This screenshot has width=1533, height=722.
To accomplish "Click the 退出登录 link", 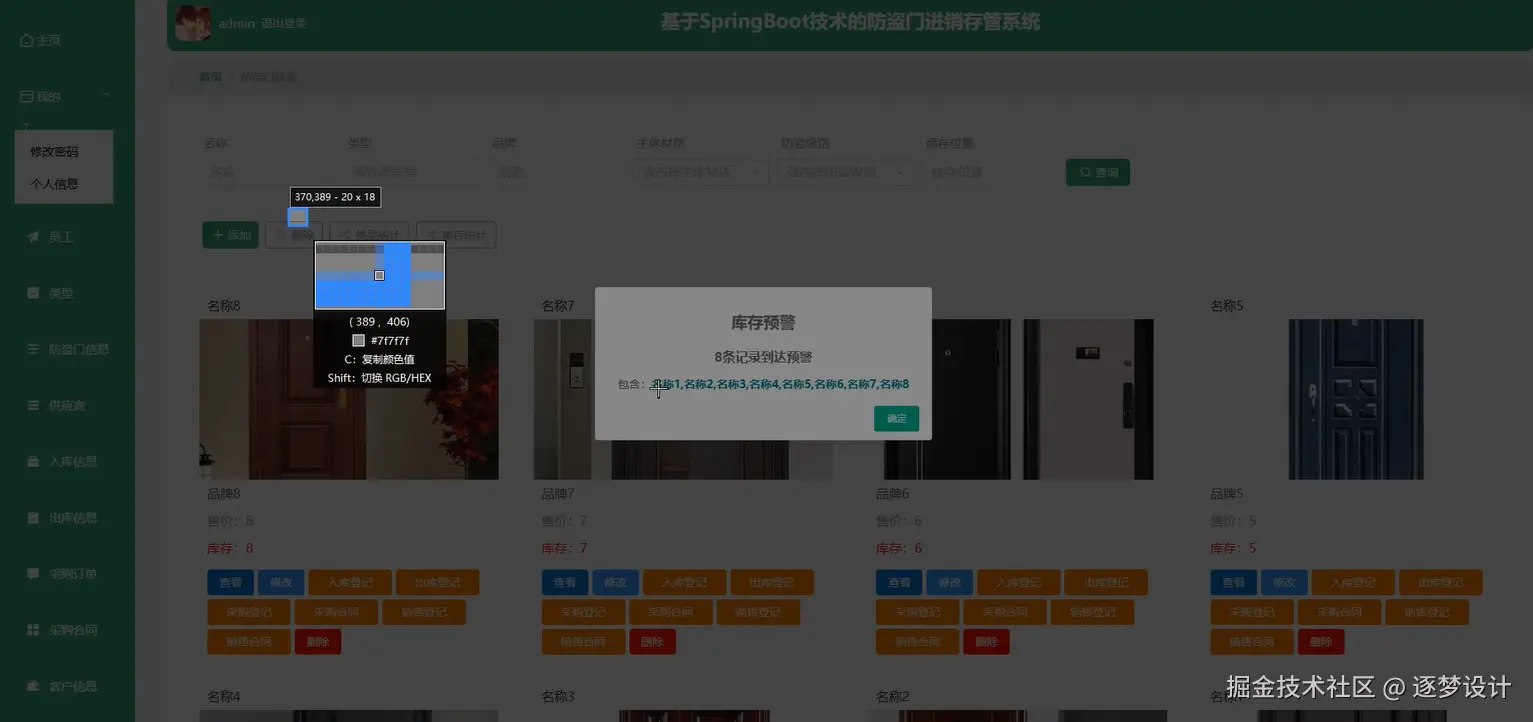I will (284, 23).
